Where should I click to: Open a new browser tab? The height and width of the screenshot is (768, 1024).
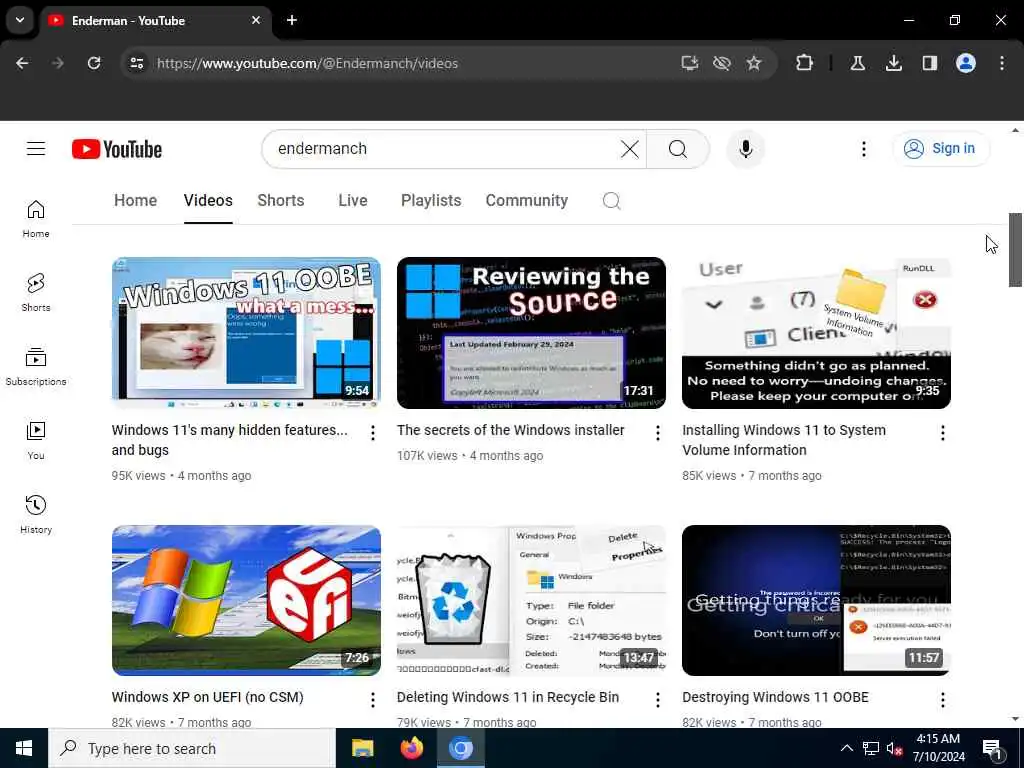tap(292, 20)
